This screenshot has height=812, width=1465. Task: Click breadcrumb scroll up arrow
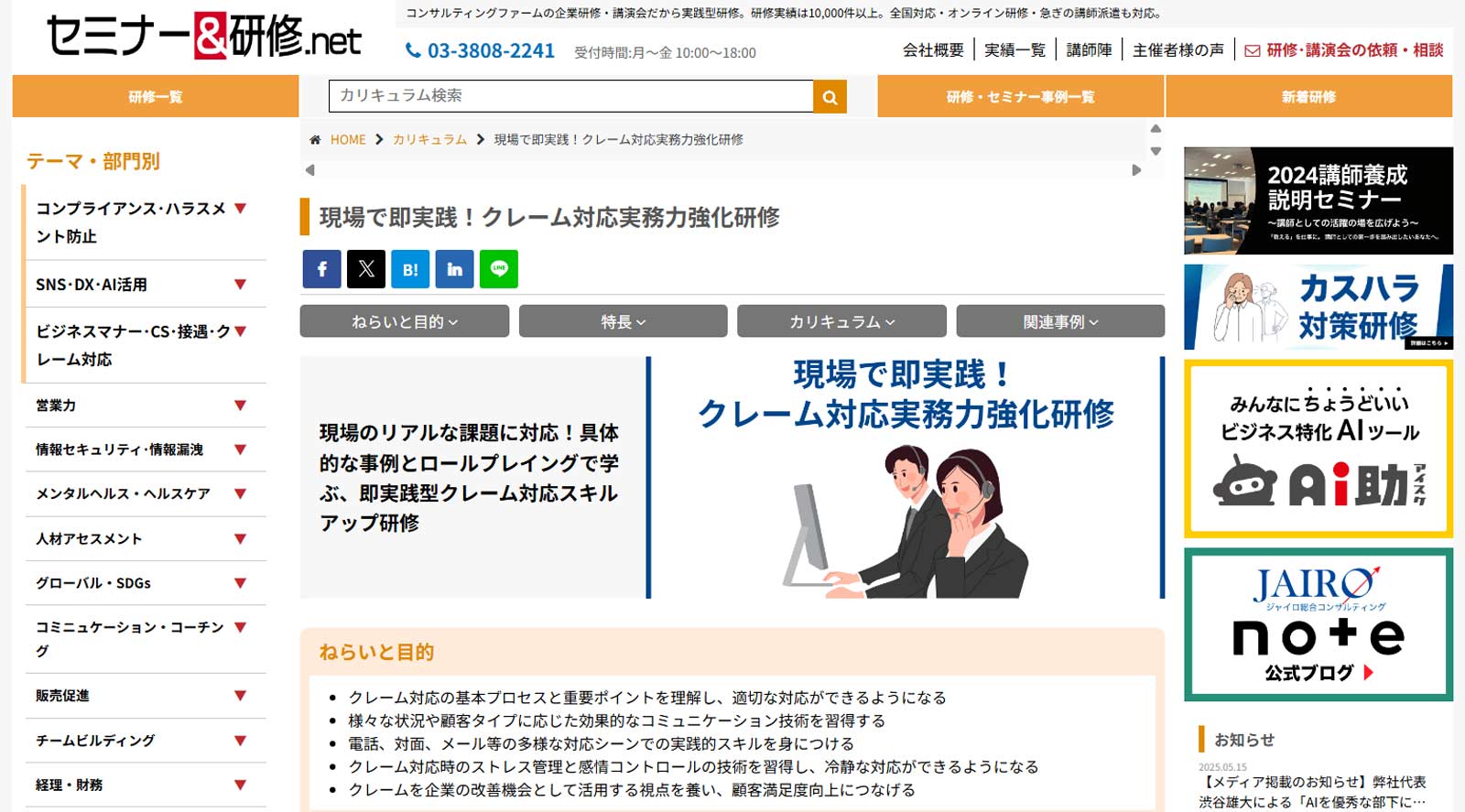(x=1156, y=128)
